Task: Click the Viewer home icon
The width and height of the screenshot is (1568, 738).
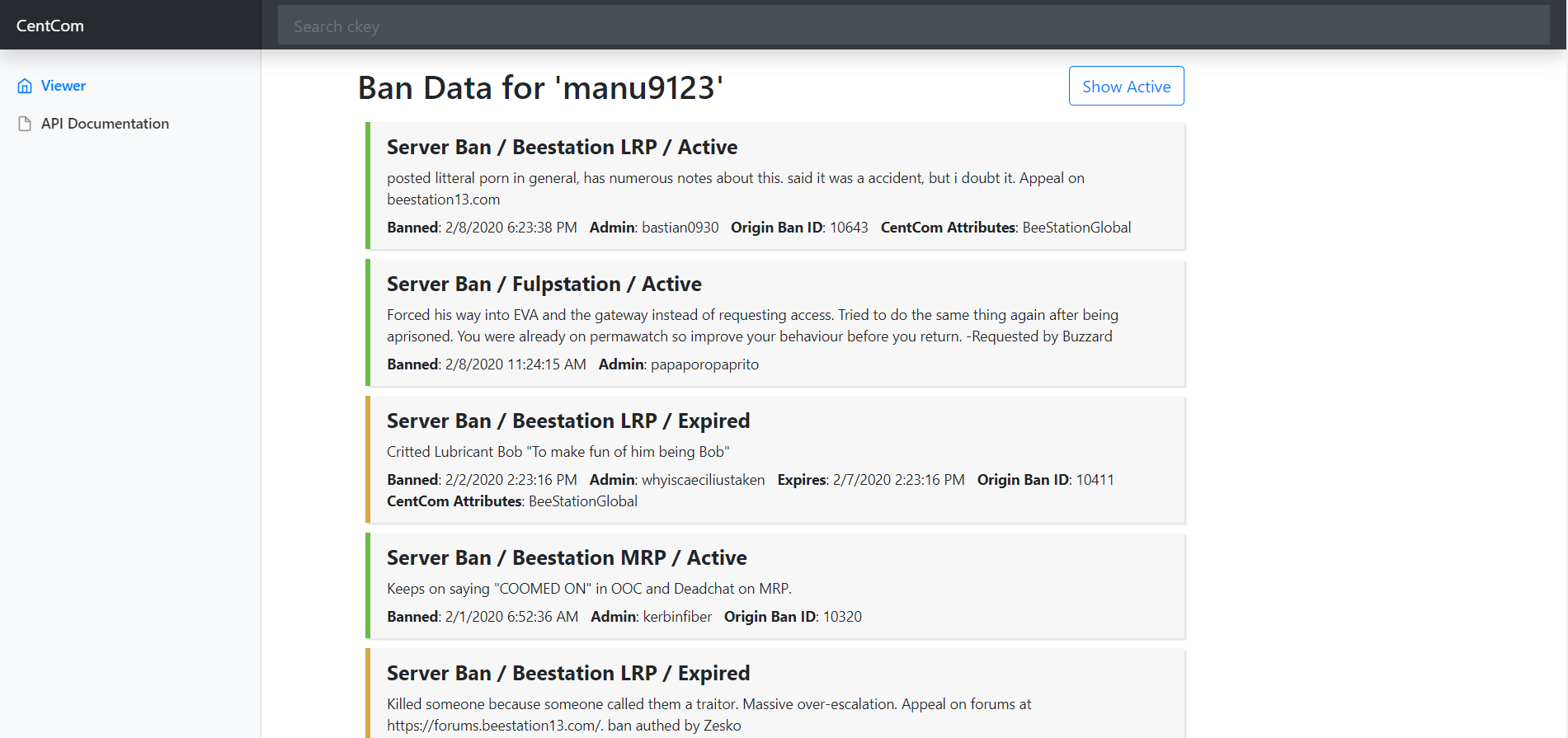Action: coord(25,86)
